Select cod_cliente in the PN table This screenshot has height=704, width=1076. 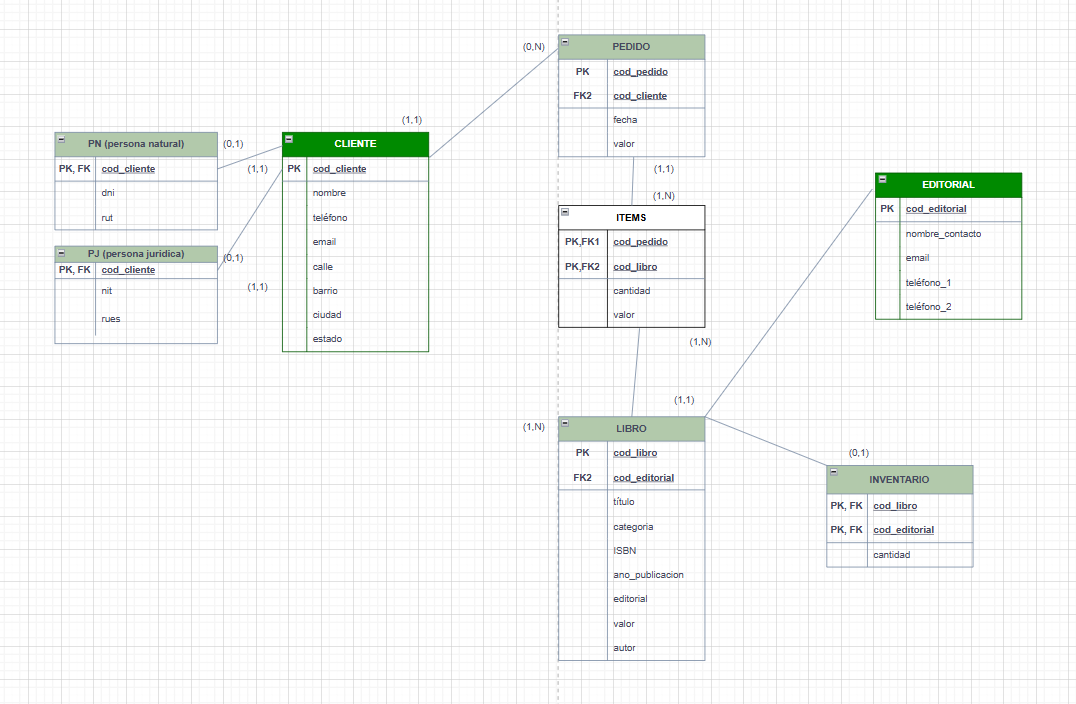coord(128,169)
